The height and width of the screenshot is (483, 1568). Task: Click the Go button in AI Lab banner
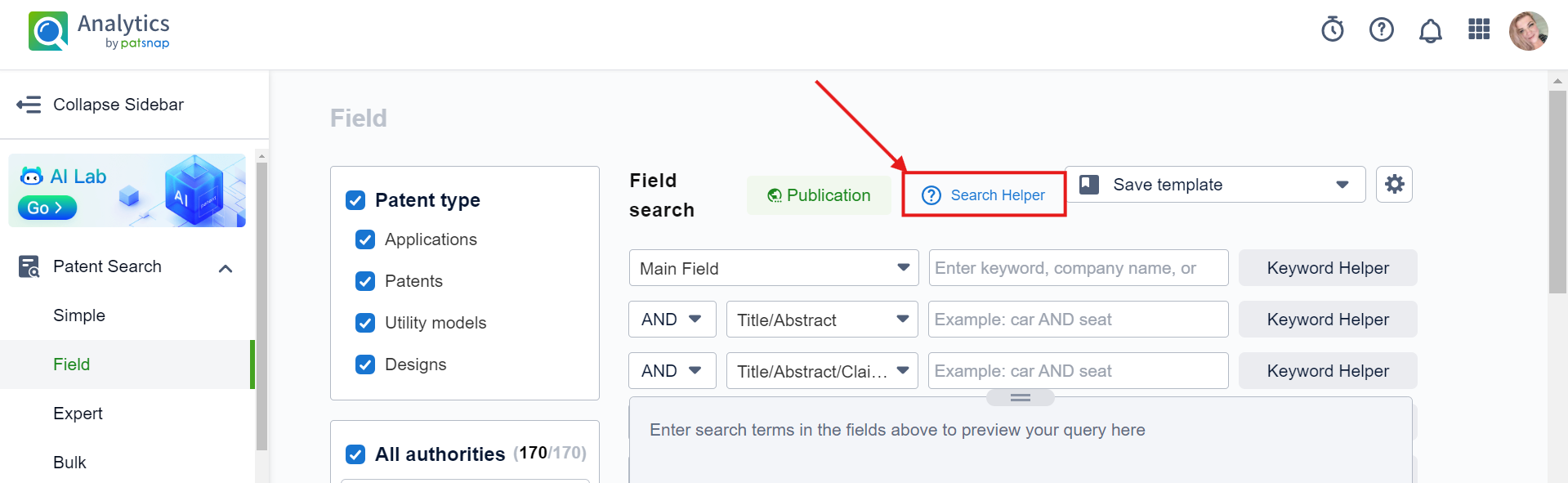pyautogui.click(x=47, y=208)
